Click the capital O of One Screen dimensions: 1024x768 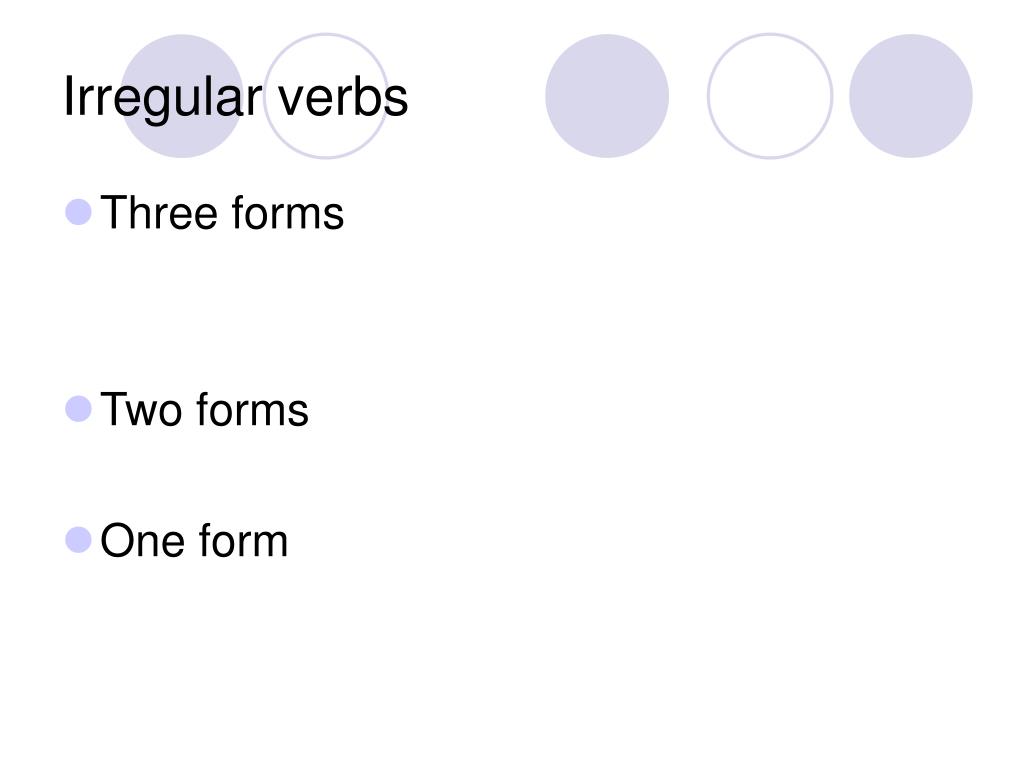click(116, 541)
